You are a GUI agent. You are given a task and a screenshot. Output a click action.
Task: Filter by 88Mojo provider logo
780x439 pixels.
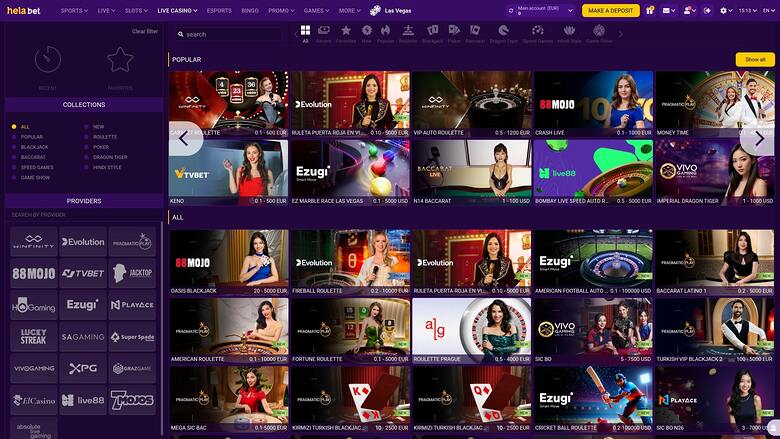[34, 273]
